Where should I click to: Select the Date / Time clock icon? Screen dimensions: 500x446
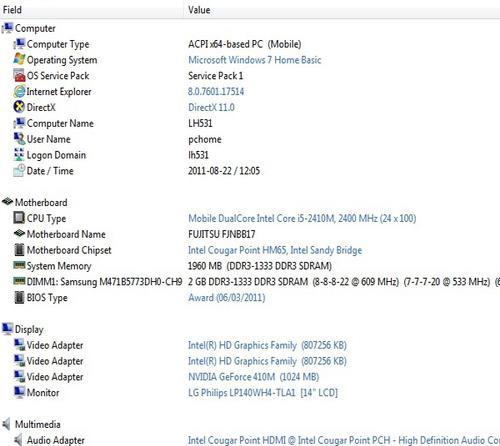pos(19,170)
